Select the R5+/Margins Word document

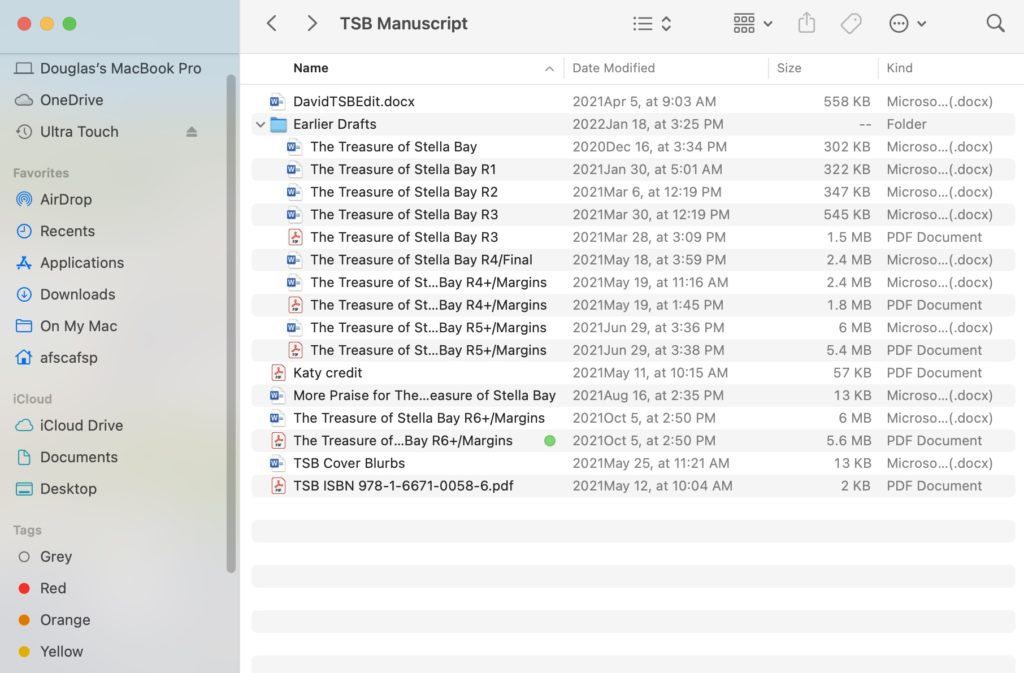pos(633,328)
